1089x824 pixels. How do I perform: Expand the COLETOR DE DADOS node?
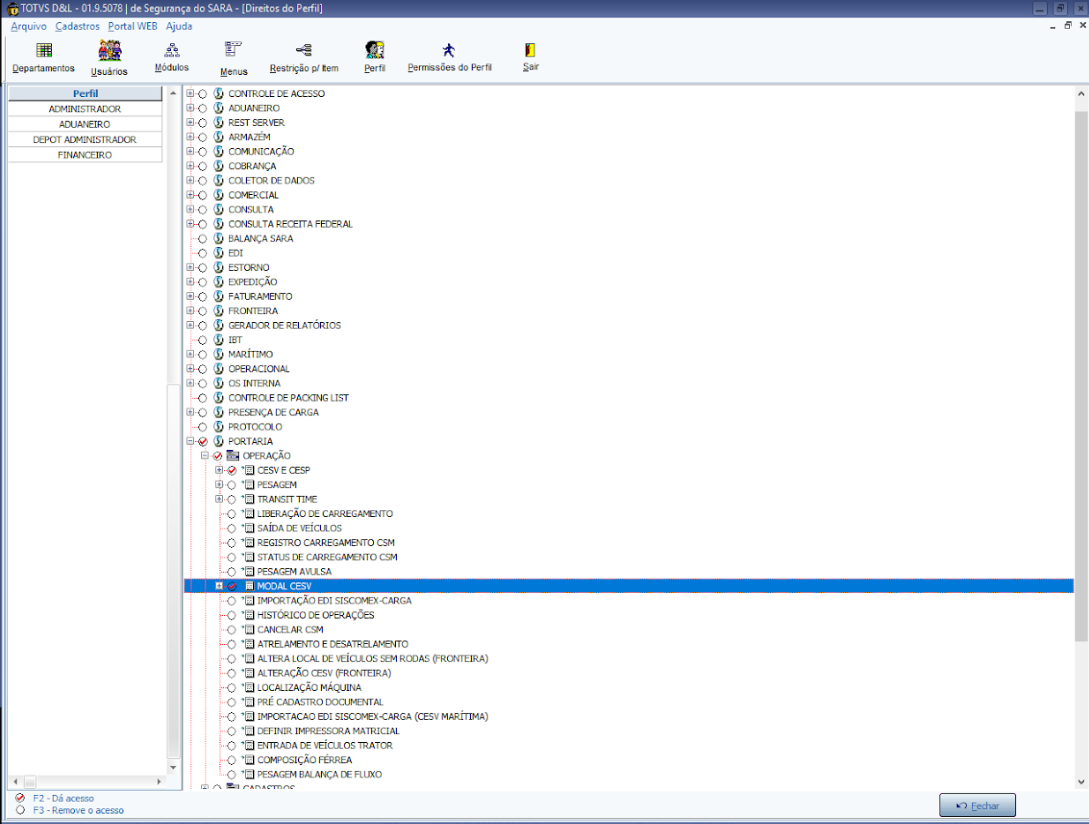190,181
